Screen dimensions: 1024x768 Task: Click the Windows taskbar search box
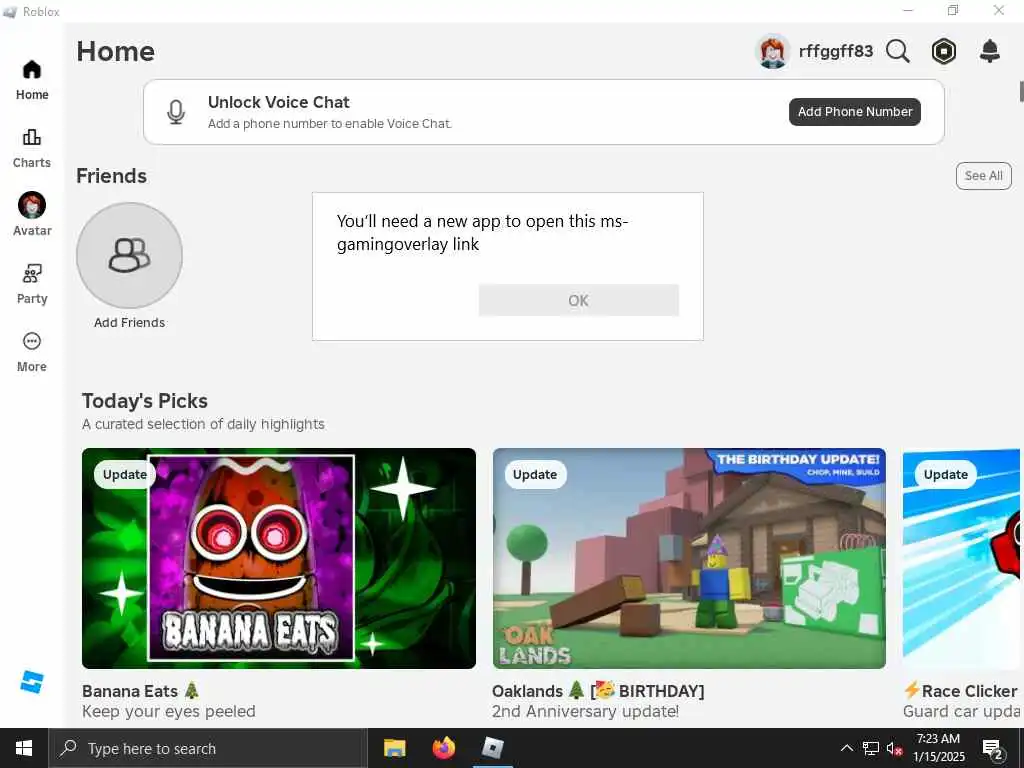(x=208, y=748)
